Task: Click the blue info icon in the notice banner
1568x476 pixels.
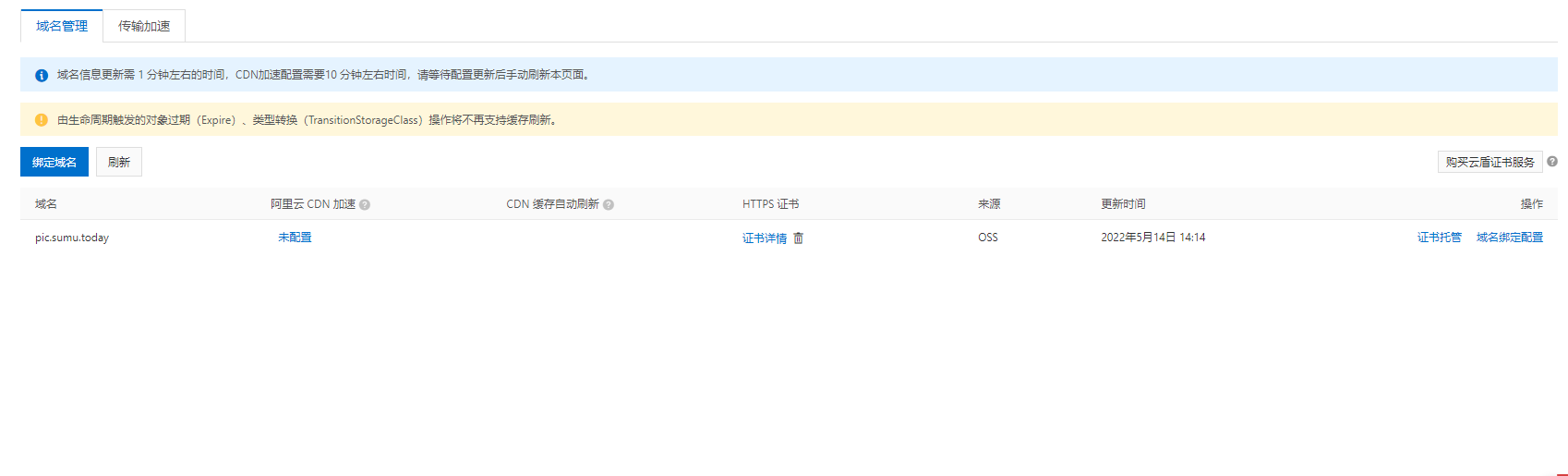Action: [x=42, y=75]
